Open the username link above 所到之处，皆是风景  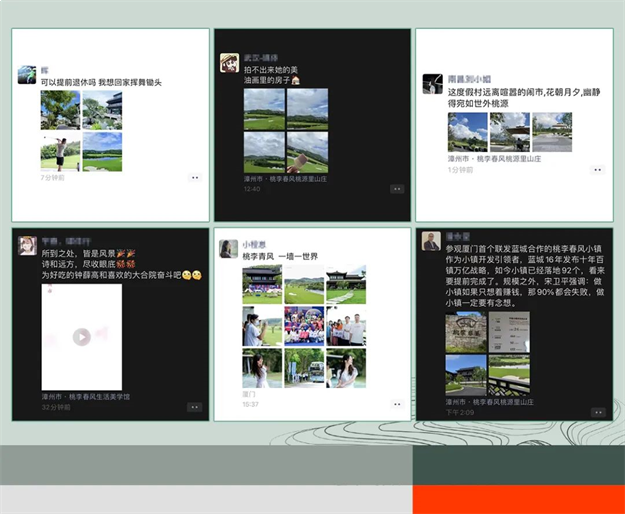click(66, 241)
